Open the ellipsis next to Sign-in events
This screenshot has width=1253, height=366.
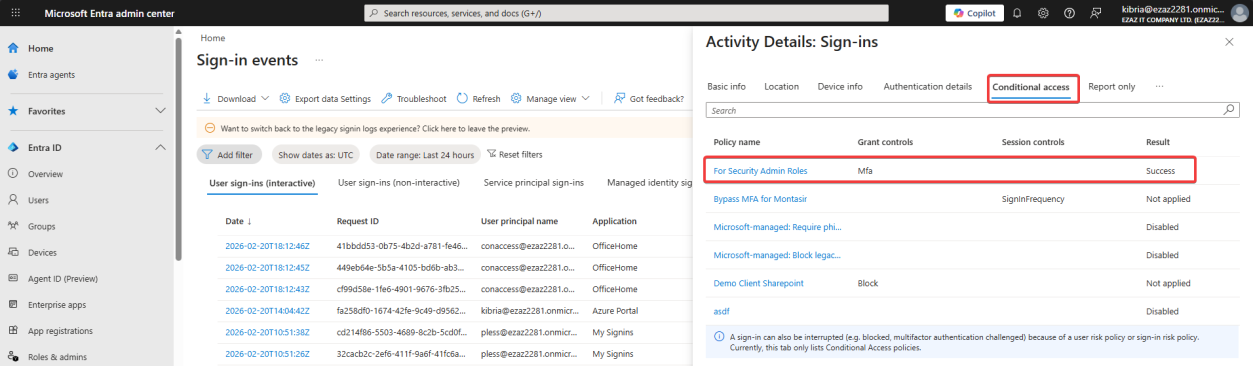point(320,60)
